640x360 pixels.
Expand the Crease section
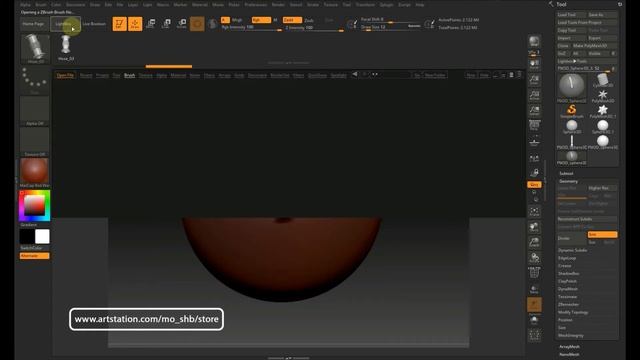[x=564, y=266]
